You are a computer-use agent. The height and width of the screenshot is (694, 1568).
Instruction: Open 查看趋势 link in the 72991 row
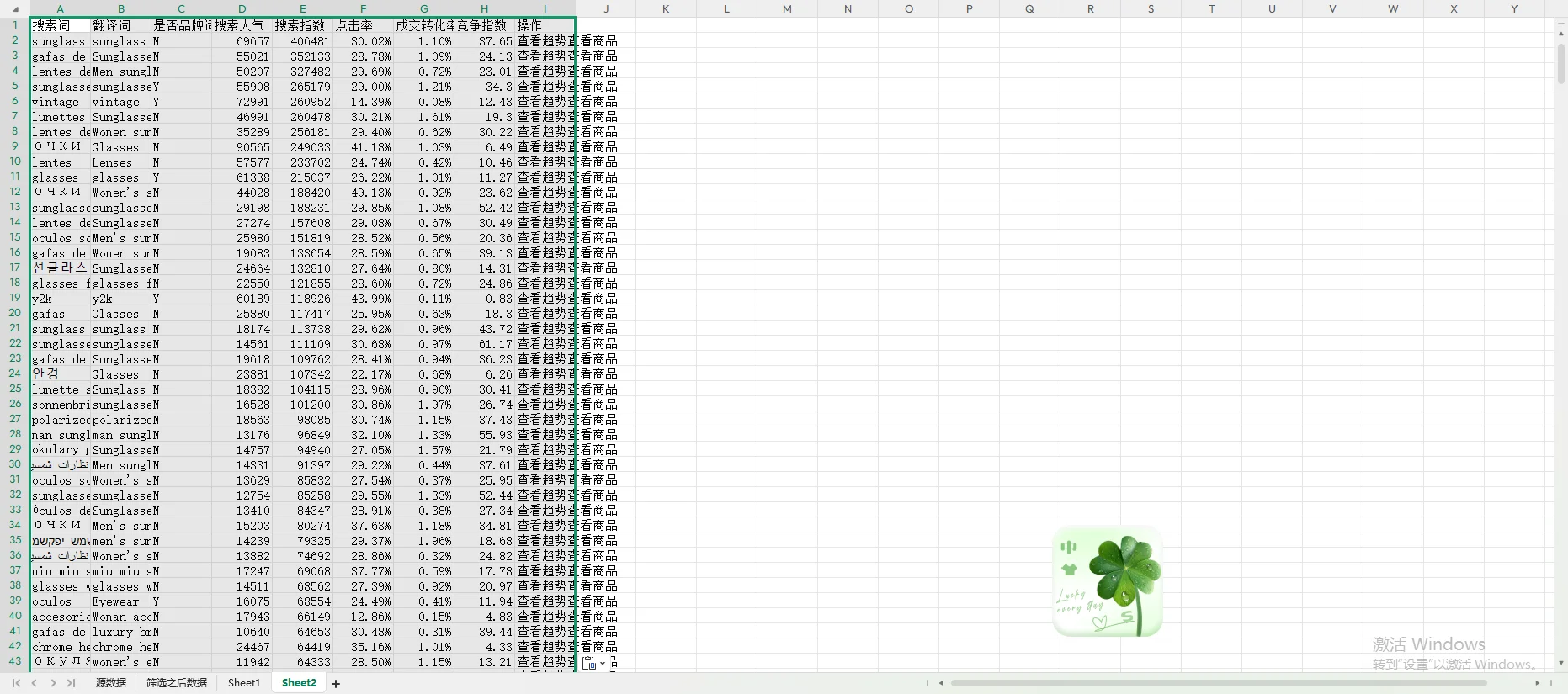click(542, 102)
